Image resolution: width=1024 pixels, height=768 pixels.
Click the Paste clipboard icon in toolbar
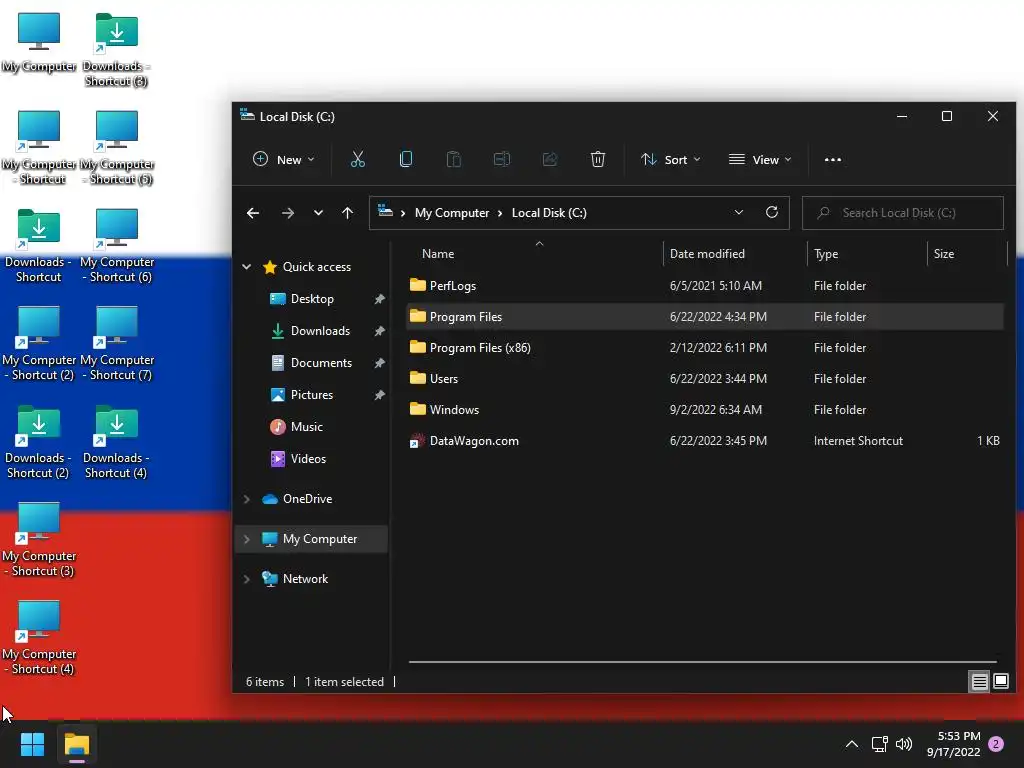453,159
